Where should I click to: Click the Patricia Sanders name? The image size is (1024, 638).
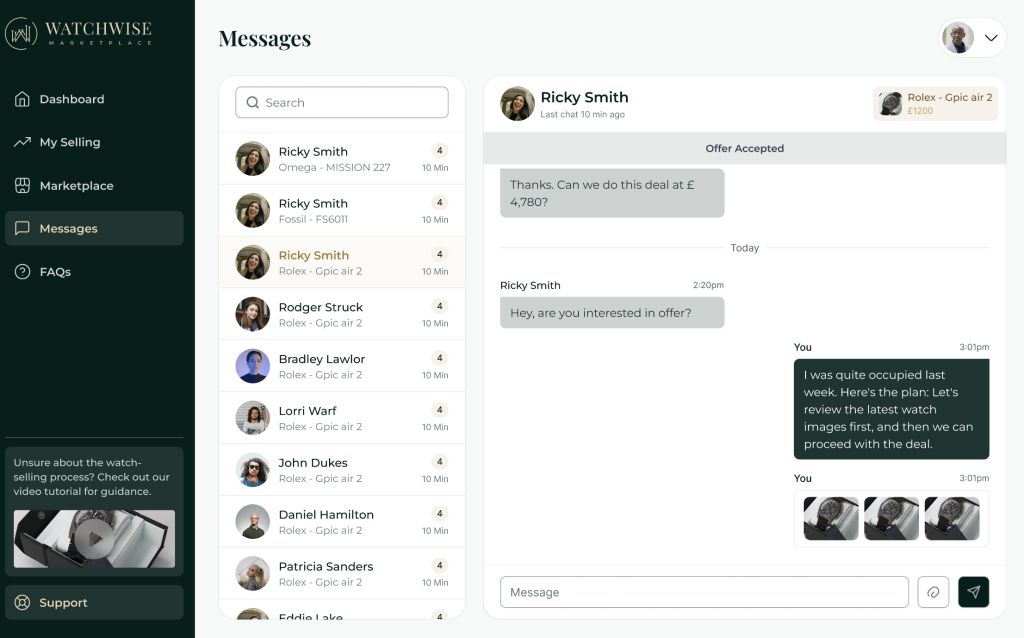tap(326, 566)
